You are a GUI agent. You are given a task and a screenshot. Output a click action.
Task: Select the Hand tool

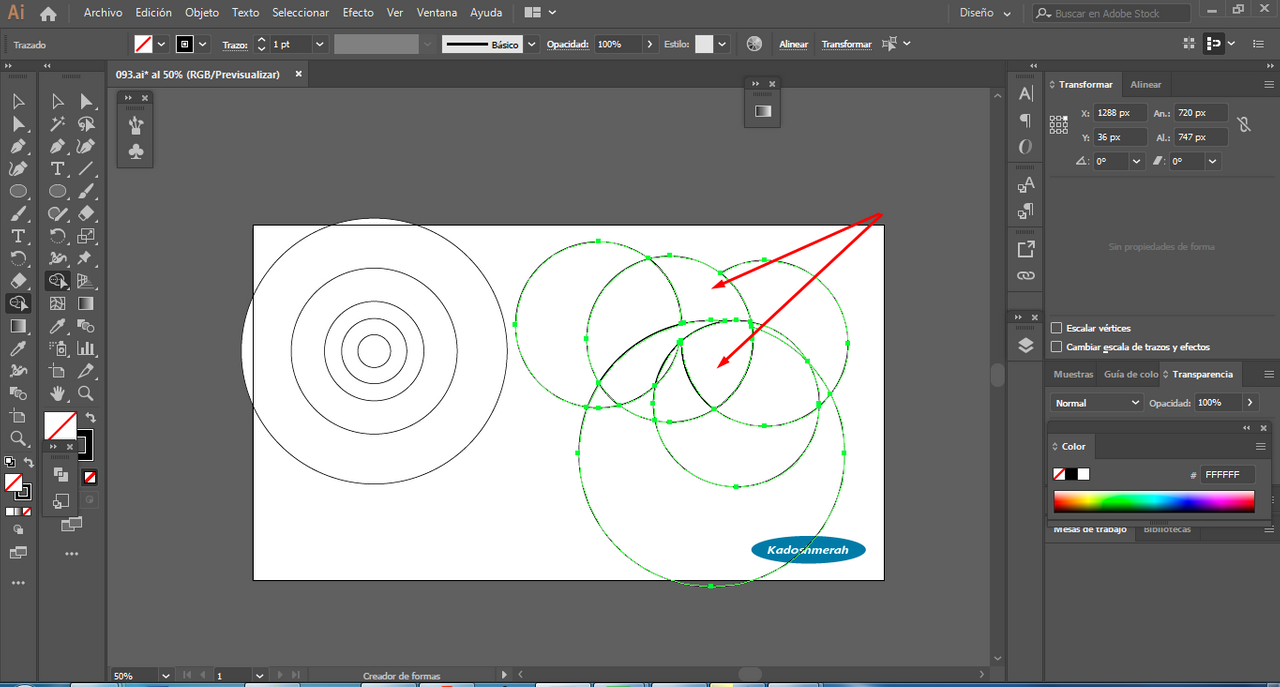[58, 393]
